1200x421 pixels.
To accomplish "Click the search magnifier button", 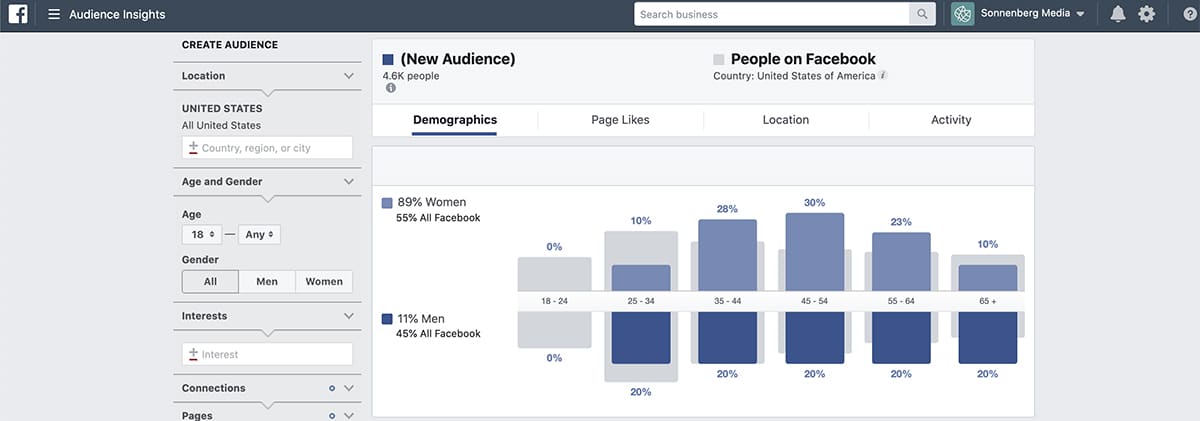I will (x=921, y=14).
